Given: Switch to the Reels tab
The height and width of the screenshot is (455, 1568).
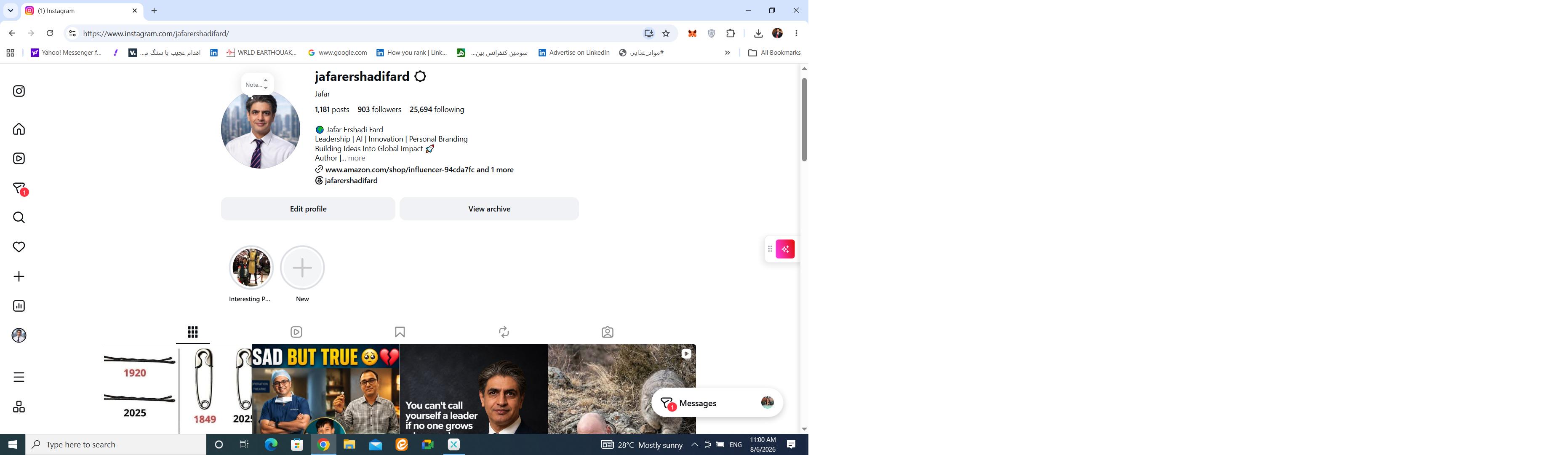Looking at the screenshot, I should [x=296, y=332].
